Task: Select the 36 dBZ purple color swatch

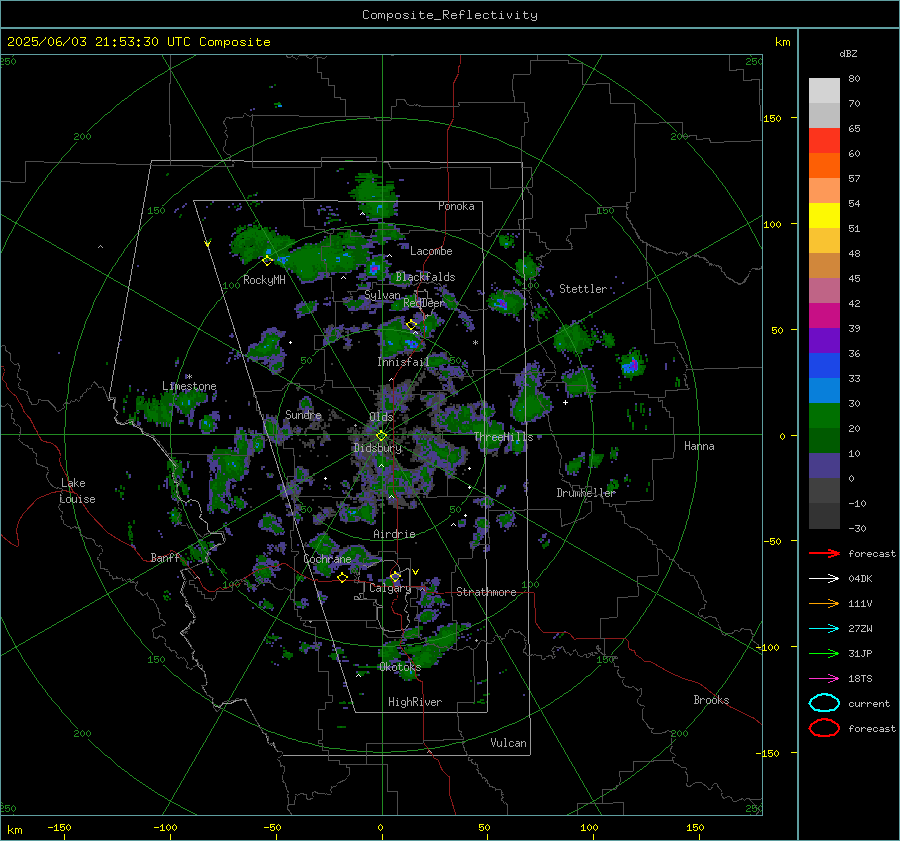Action: [824, 340]
